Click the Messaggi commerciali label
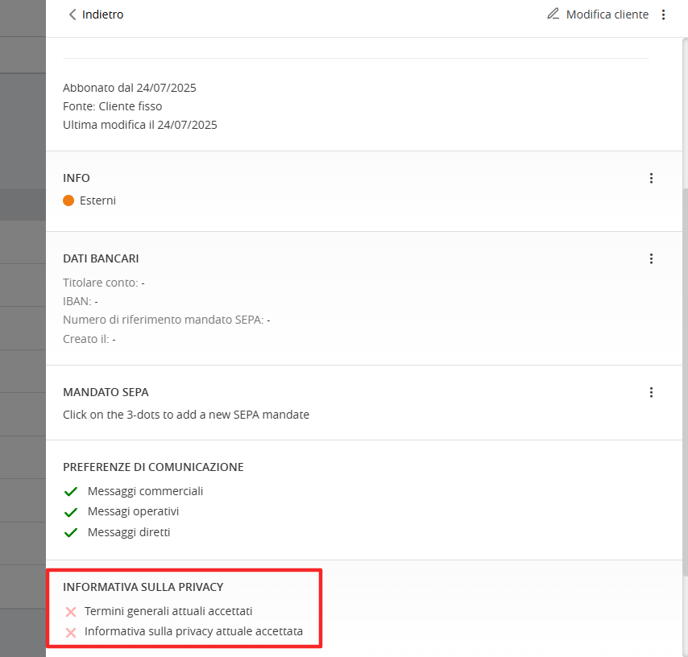 pos(145,491)
